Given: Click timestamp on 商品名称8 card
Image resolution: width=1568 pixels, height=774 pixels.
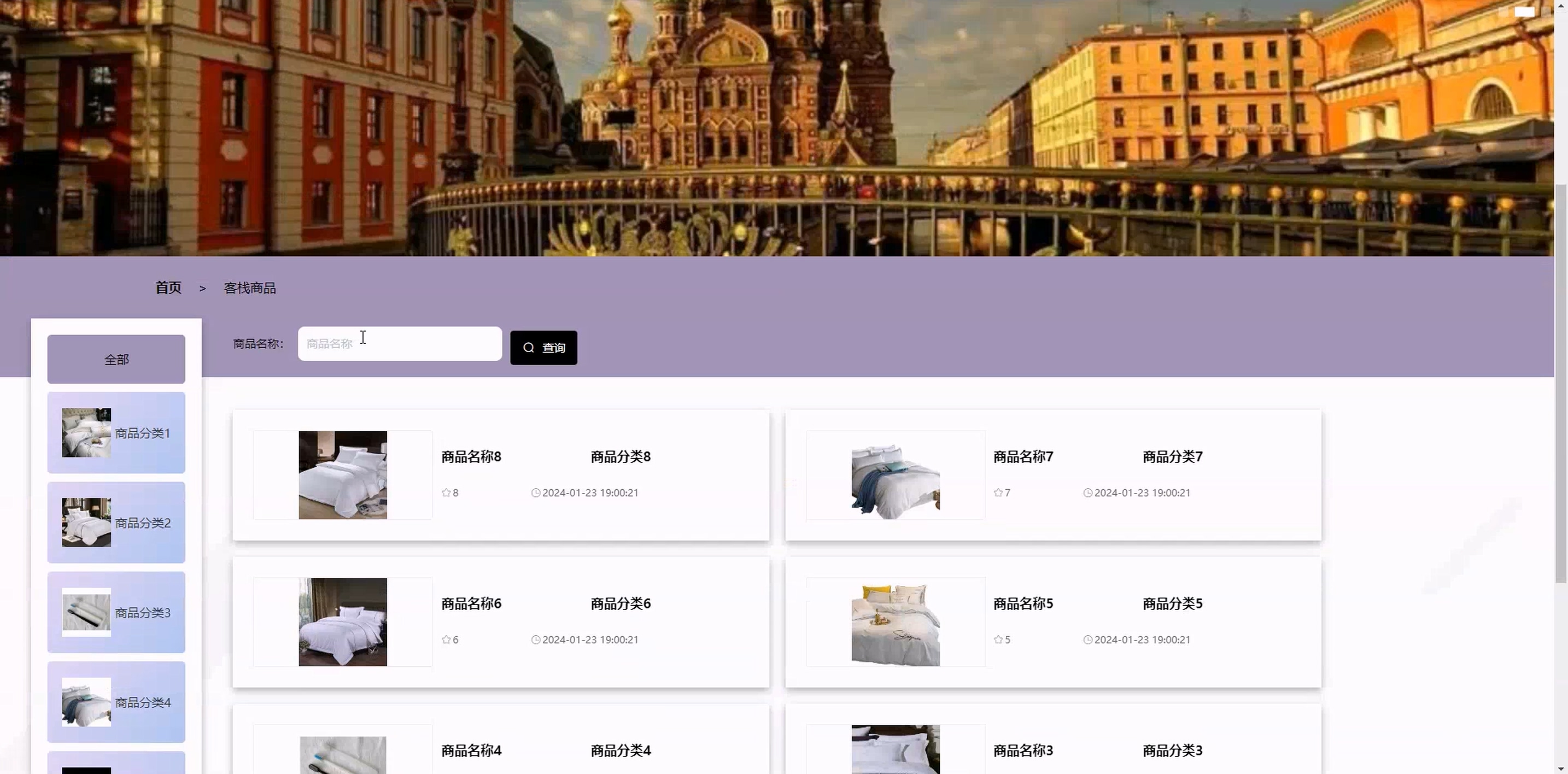Looking at the screenshot, I should pyautogui.click(x=590, y=493).
